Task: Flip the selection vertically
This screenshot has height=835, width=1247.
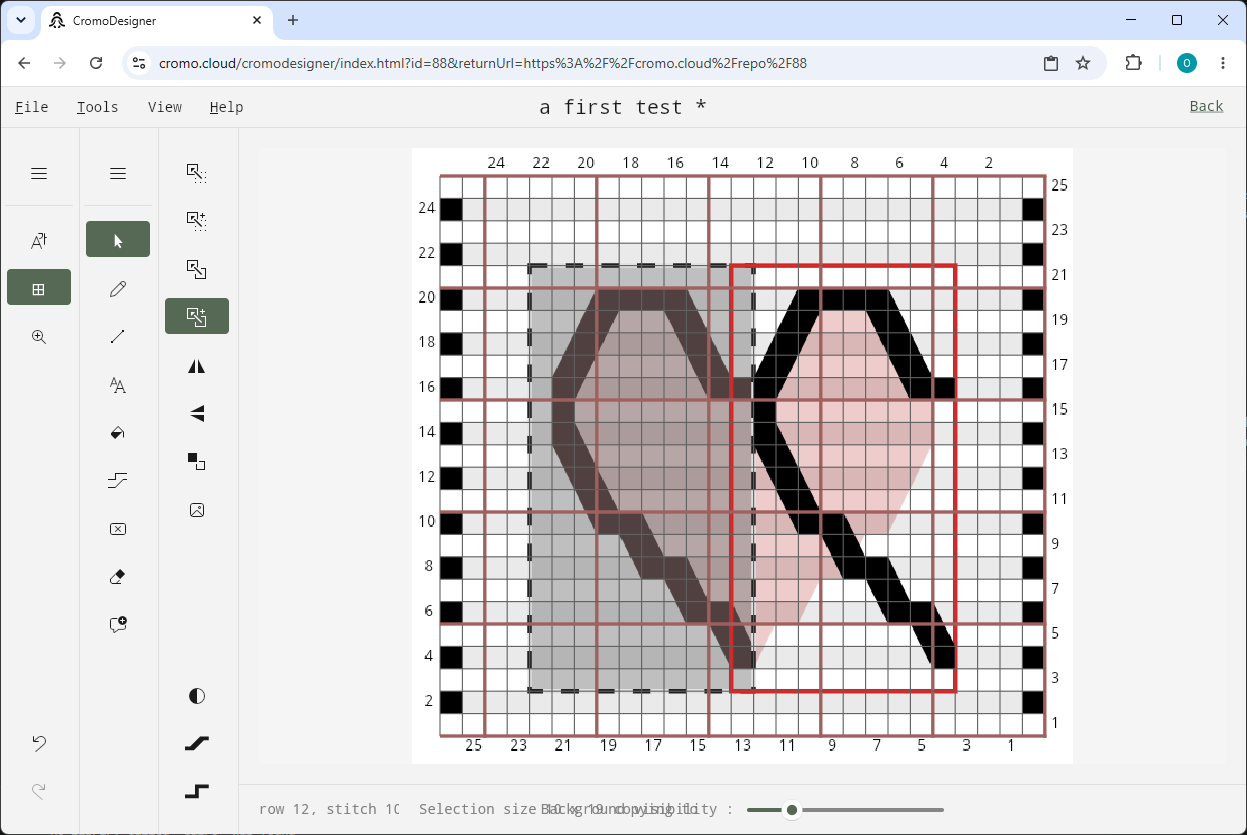Action: click(197, 413)
